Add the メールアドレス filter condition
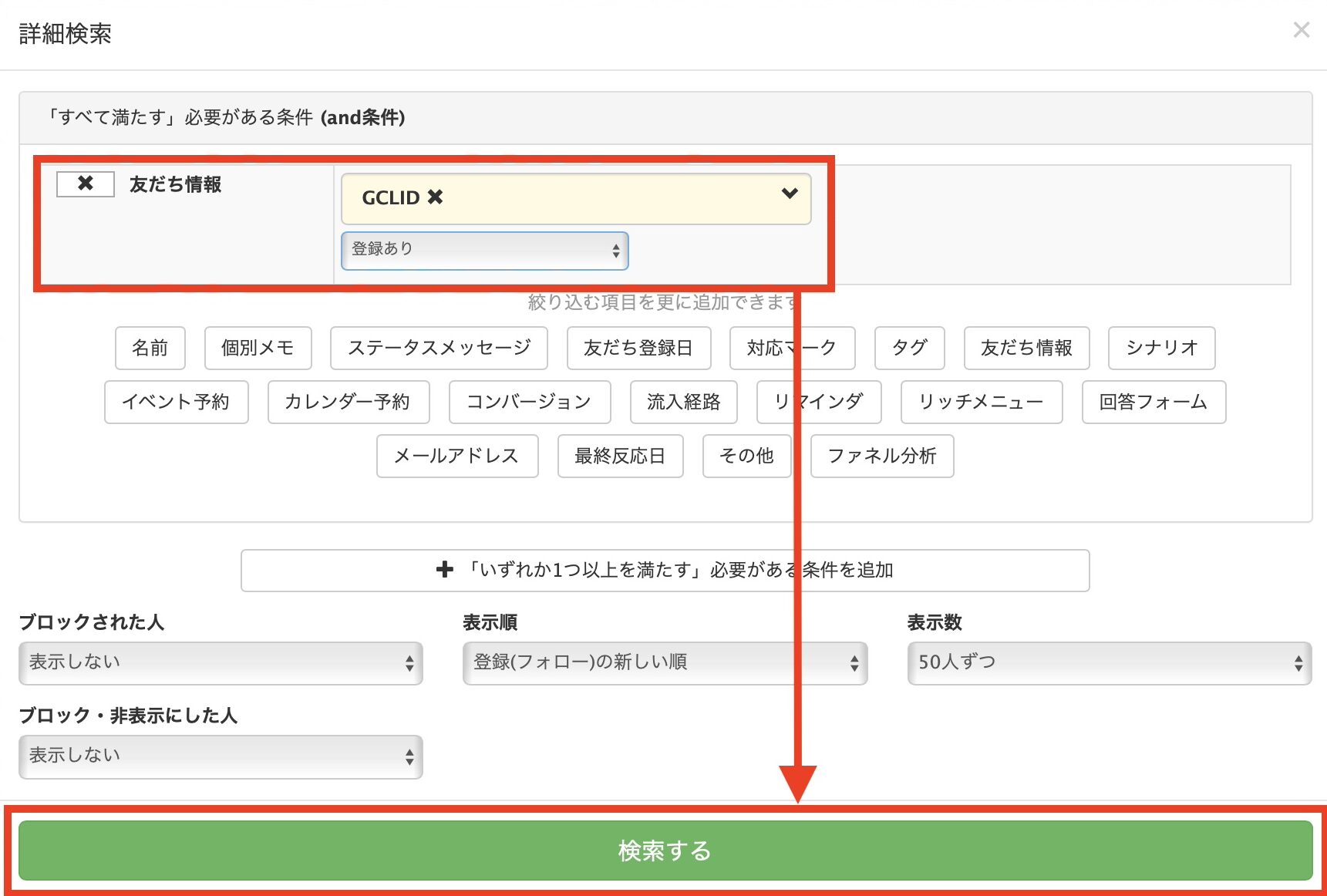Viewport: 1327px width, 896px height. click(456, 456)
